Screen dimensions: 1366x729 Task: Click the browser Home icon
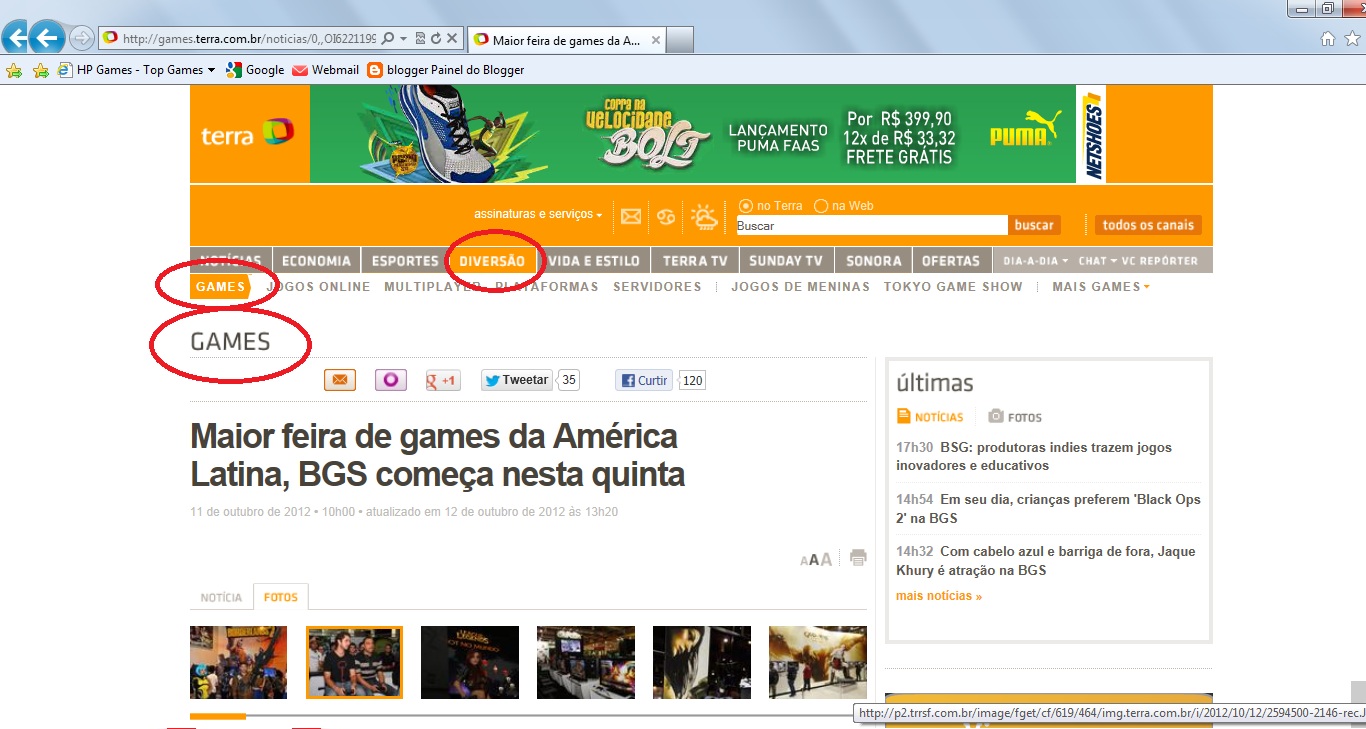(1328, 39)
